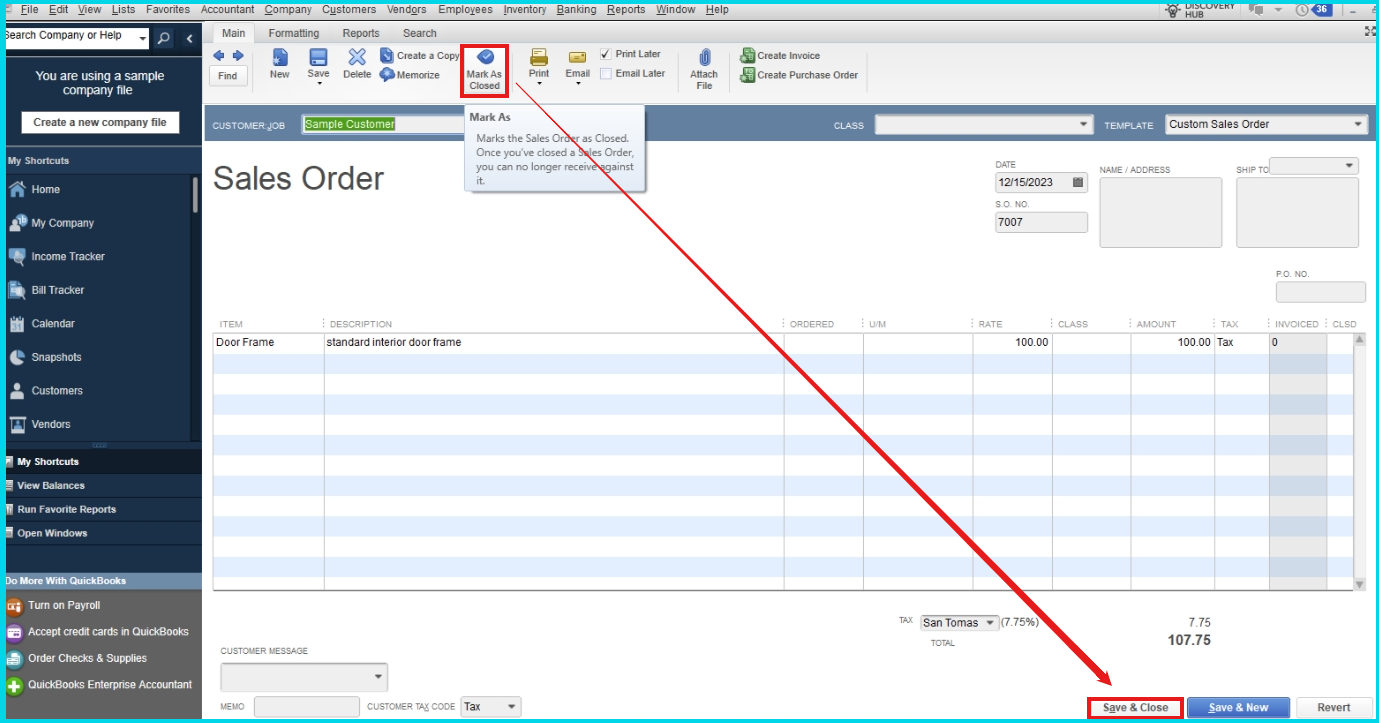This screenshot has height=723, width=1379.
Task: Click Create a new company file
Action: [x=100, y=122]
